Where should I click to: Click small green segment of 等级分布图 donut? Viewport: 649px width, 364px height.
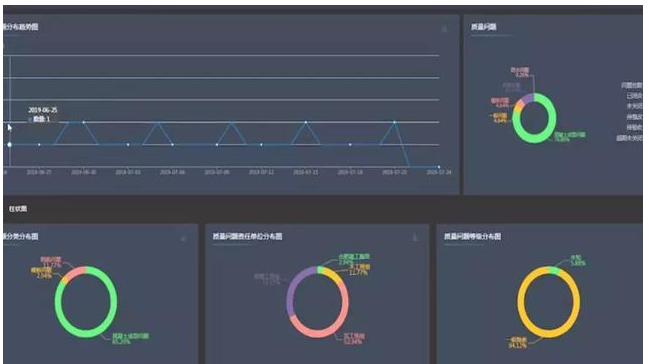pos(553,271)
